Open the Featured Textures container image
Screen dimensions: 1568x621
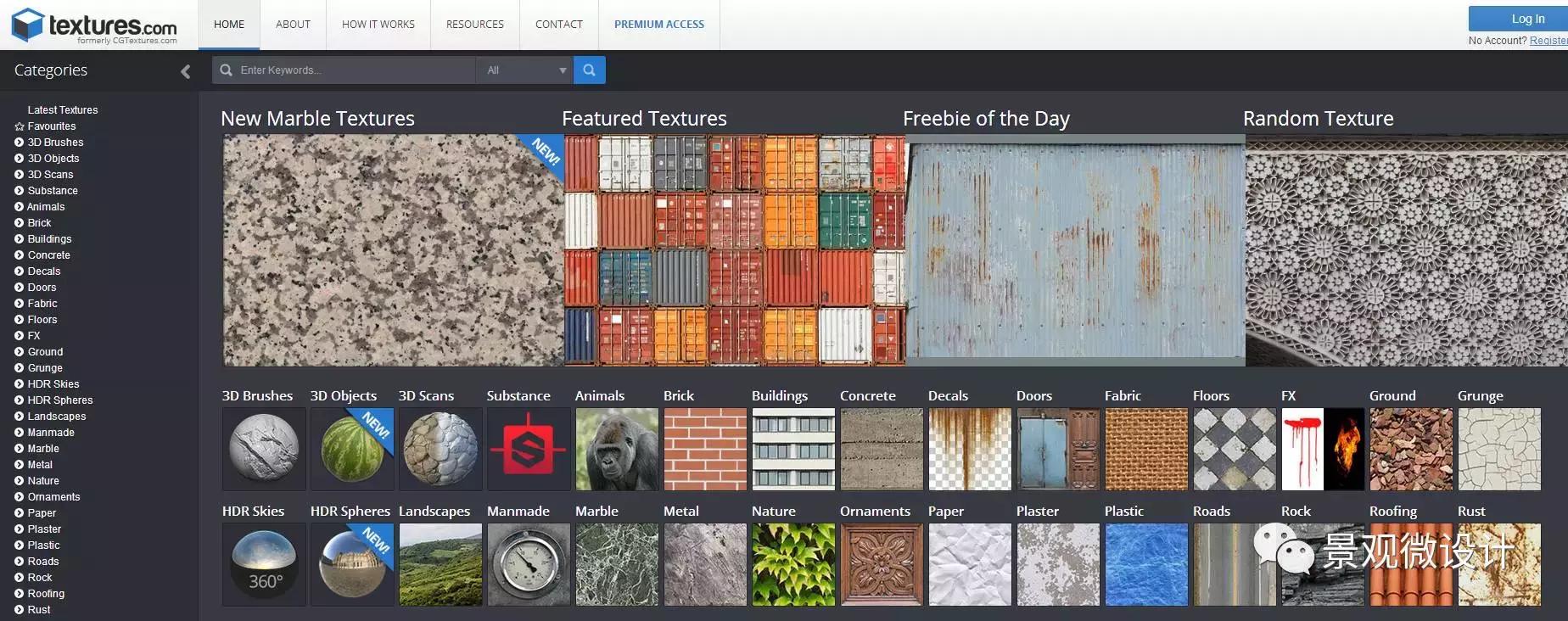[734, 250]
